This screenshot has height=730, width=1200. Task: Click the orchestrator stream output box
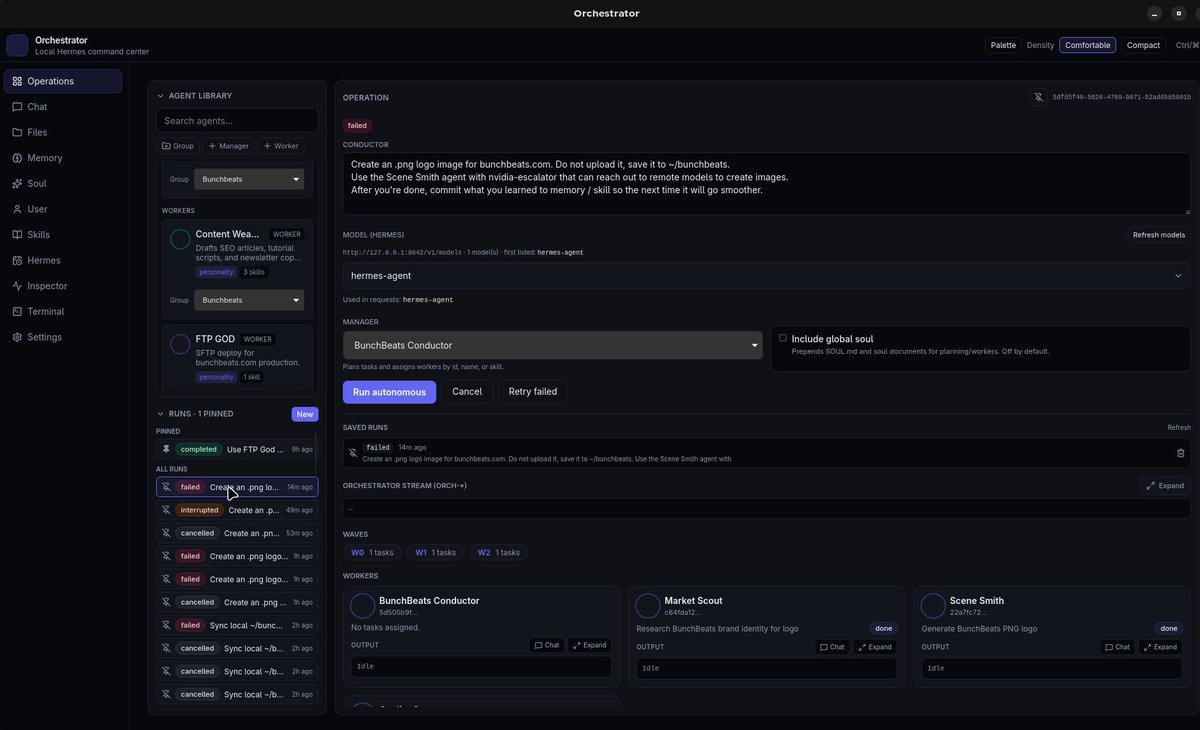[767, 509]
